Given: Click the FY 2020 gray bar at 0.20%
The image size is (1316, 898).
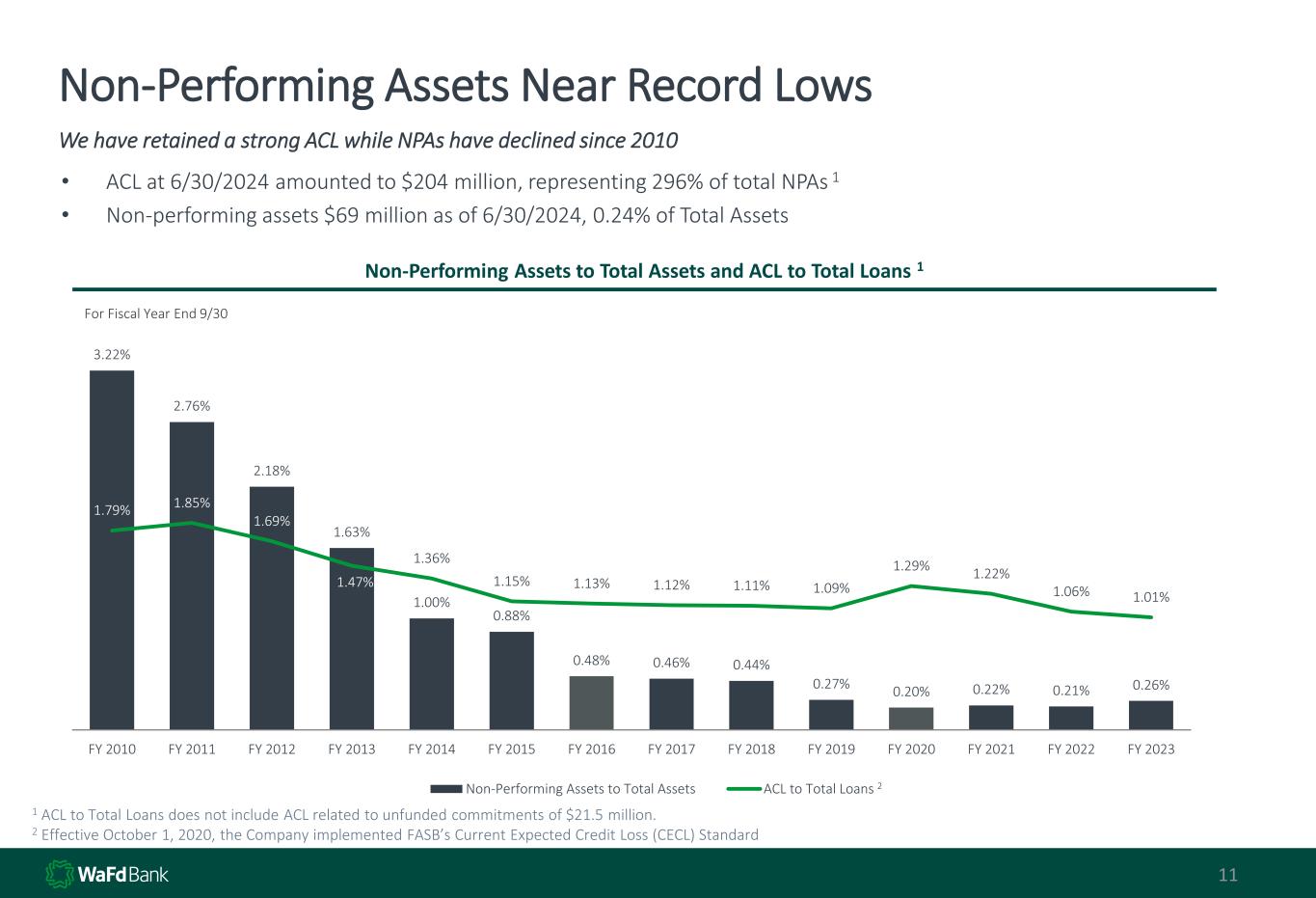Looking at the screenshot, I should tap(911, 719).
